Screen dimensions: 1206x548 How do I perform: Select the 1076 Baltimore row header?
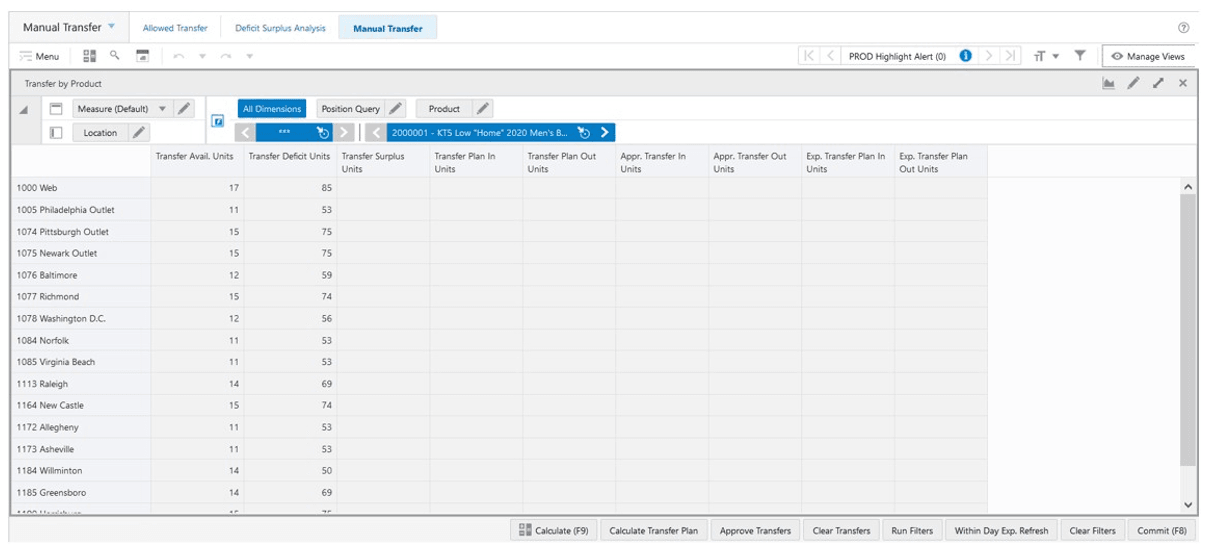(81, 275)
